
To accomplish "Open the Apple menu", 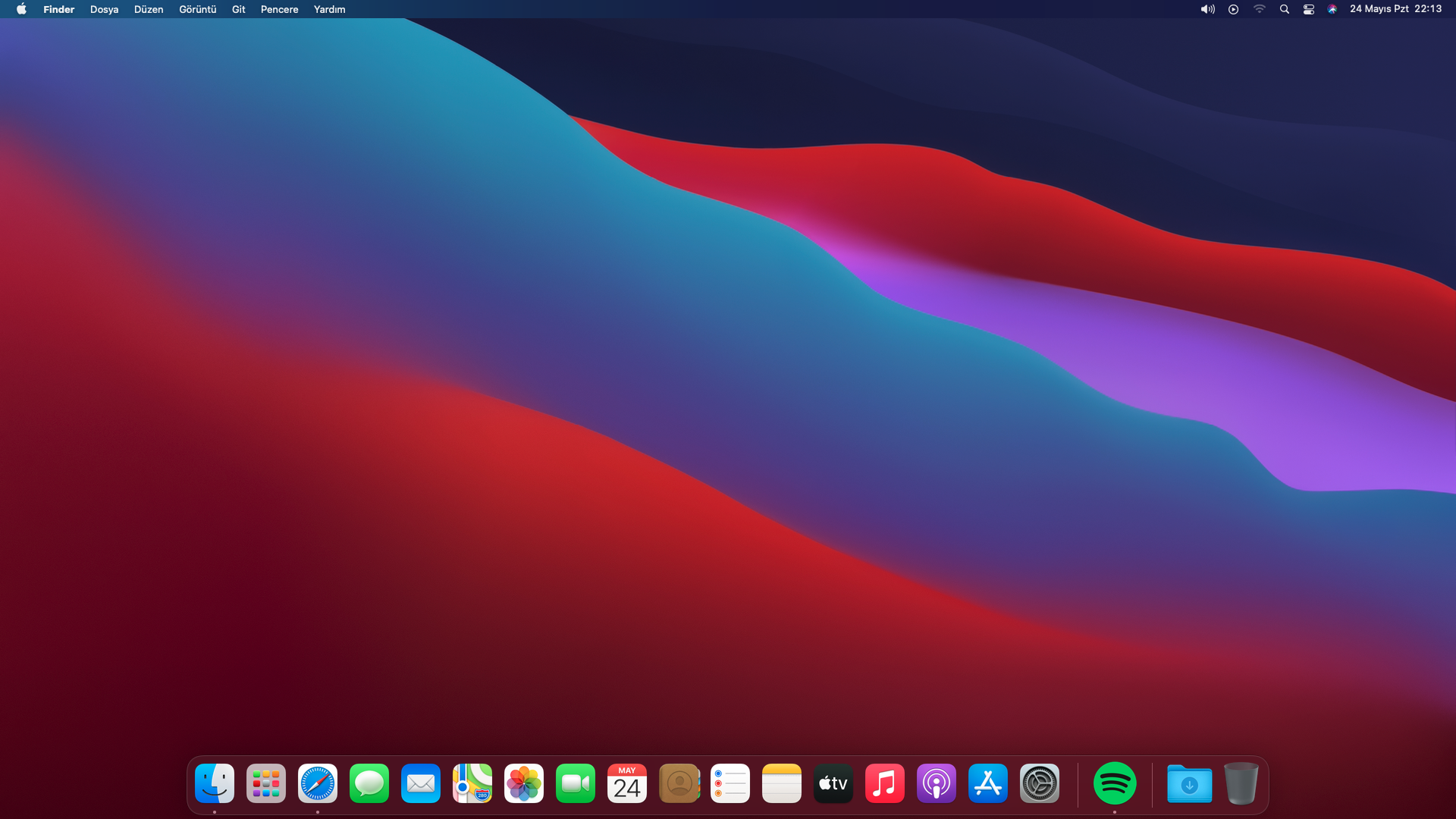I will coord(21,9).
